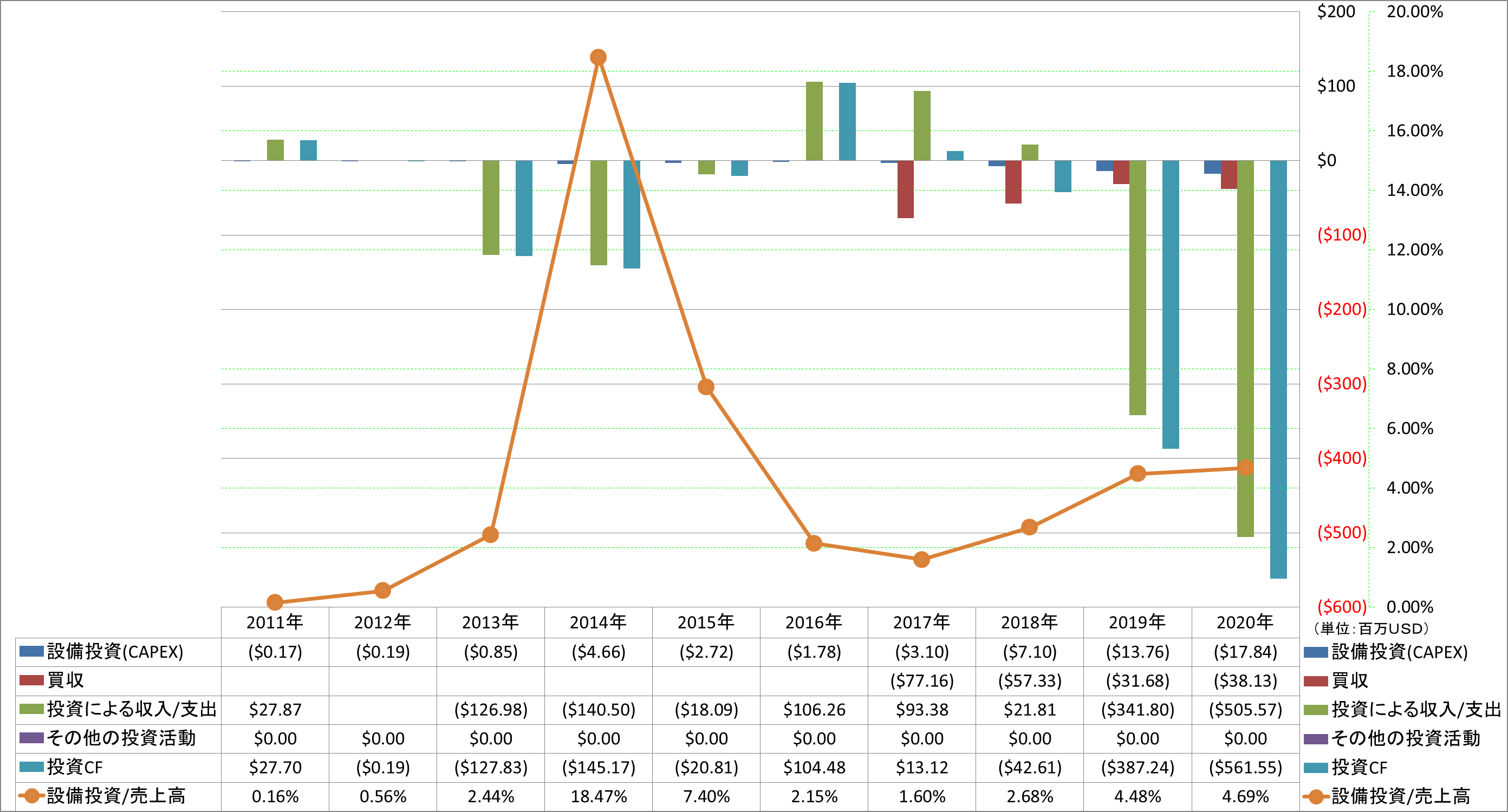Viewport: 1508px width, 812px height.
Task: Click the orange line marker for 2015年
Action: point(706,387)
